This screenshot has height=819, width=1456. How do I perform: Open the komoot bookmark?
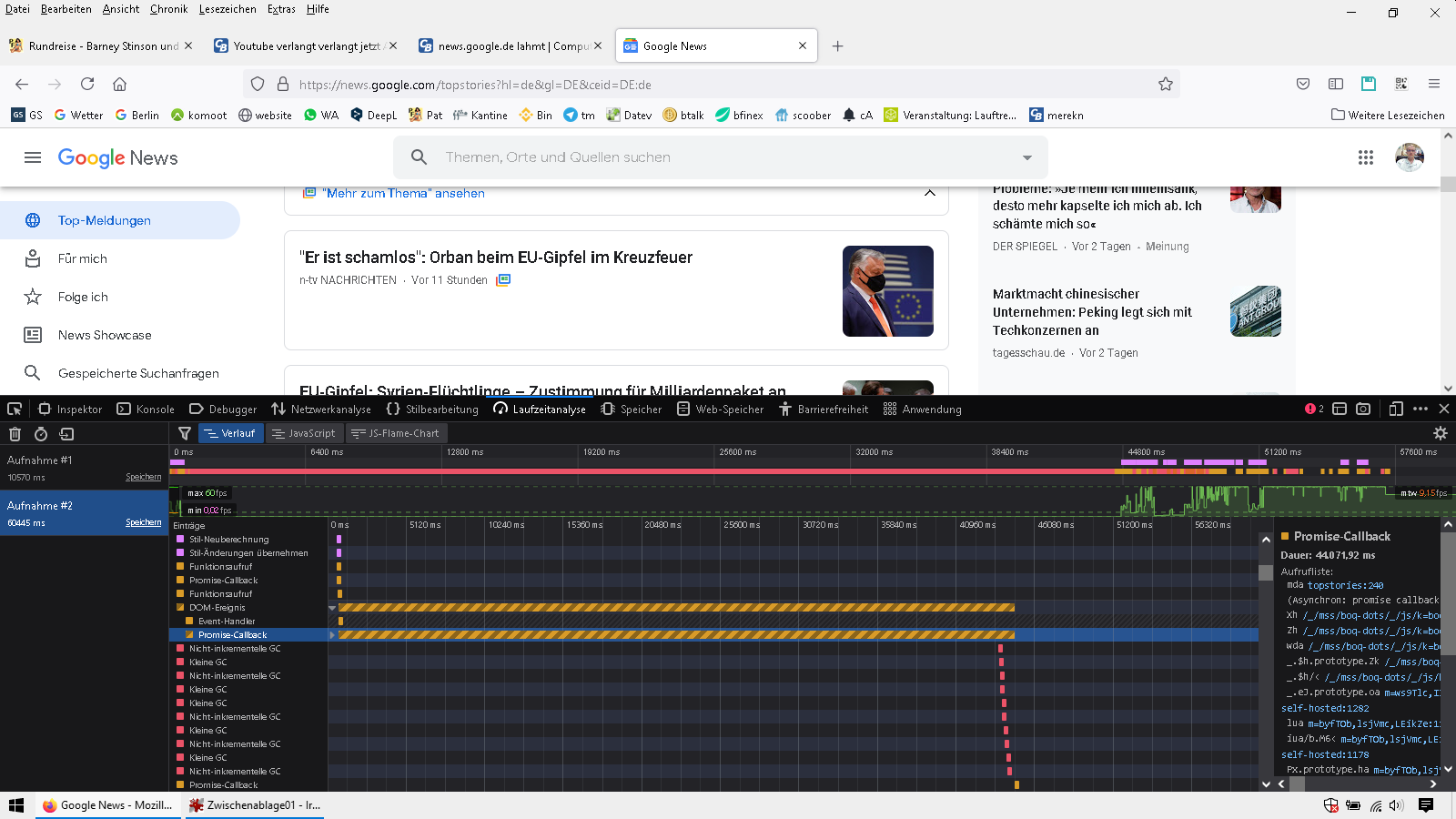198,116
